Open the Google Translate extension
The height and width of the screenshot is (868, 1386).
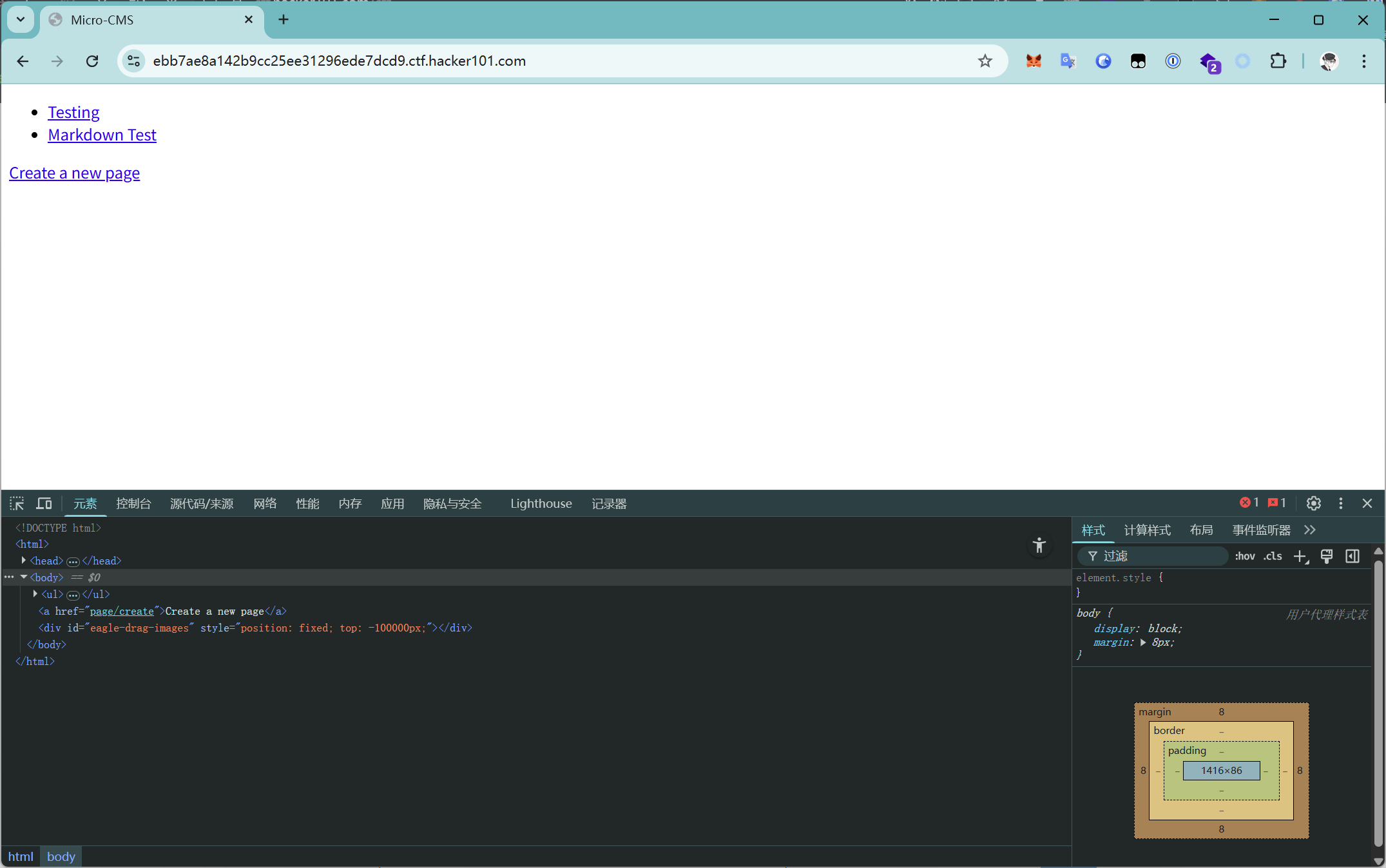pyautogui.click(x=1068, y=61)
